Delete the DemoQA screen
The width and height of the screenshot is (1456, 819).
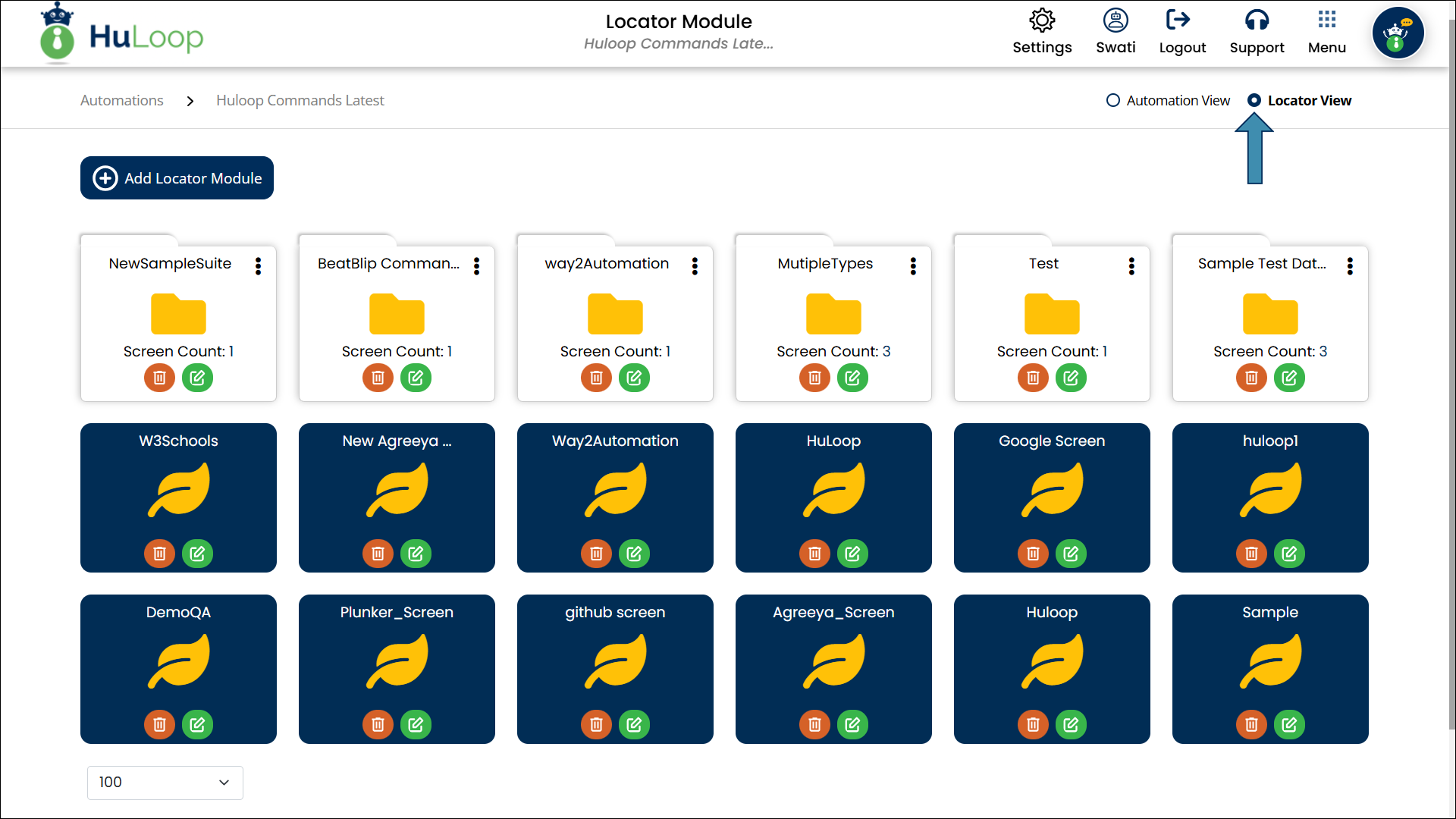[159, 725]
